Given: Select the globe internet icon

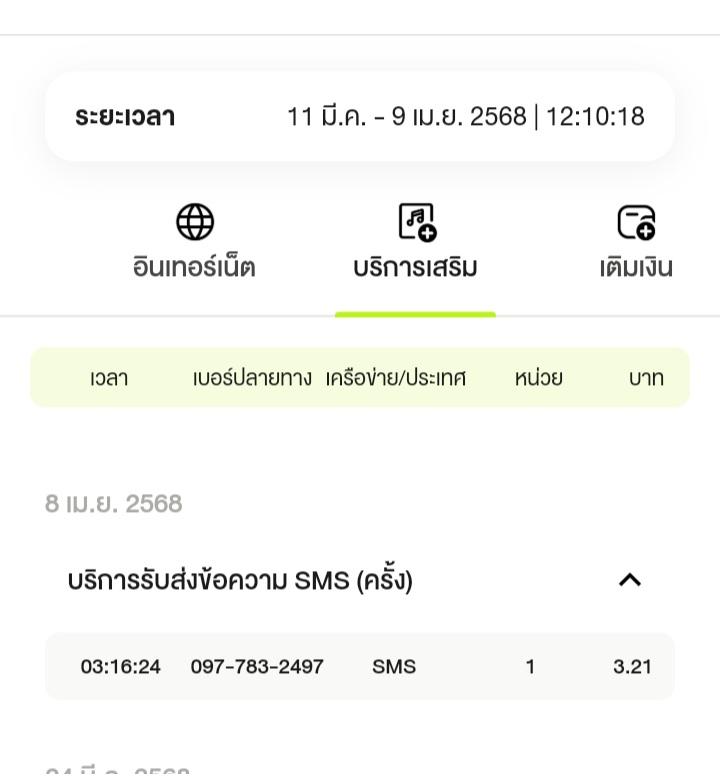Looking at the screenshot, I should (x=195, y=222).
